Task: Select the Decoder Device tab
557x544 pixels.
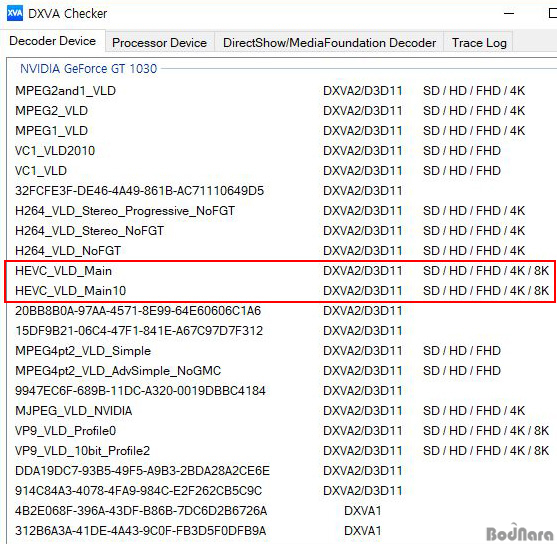Action: (x=53, y=41)
